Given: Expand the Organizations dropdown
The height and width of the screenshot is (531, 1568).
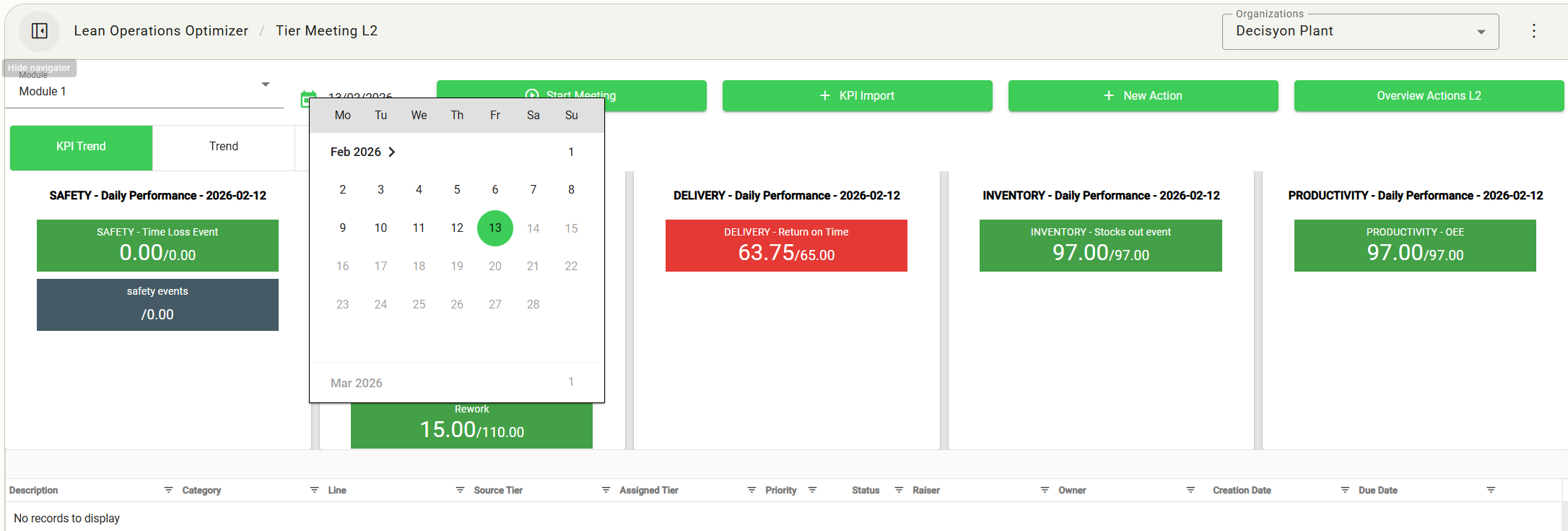Looking at the screenshot, I should [1481, 32].
